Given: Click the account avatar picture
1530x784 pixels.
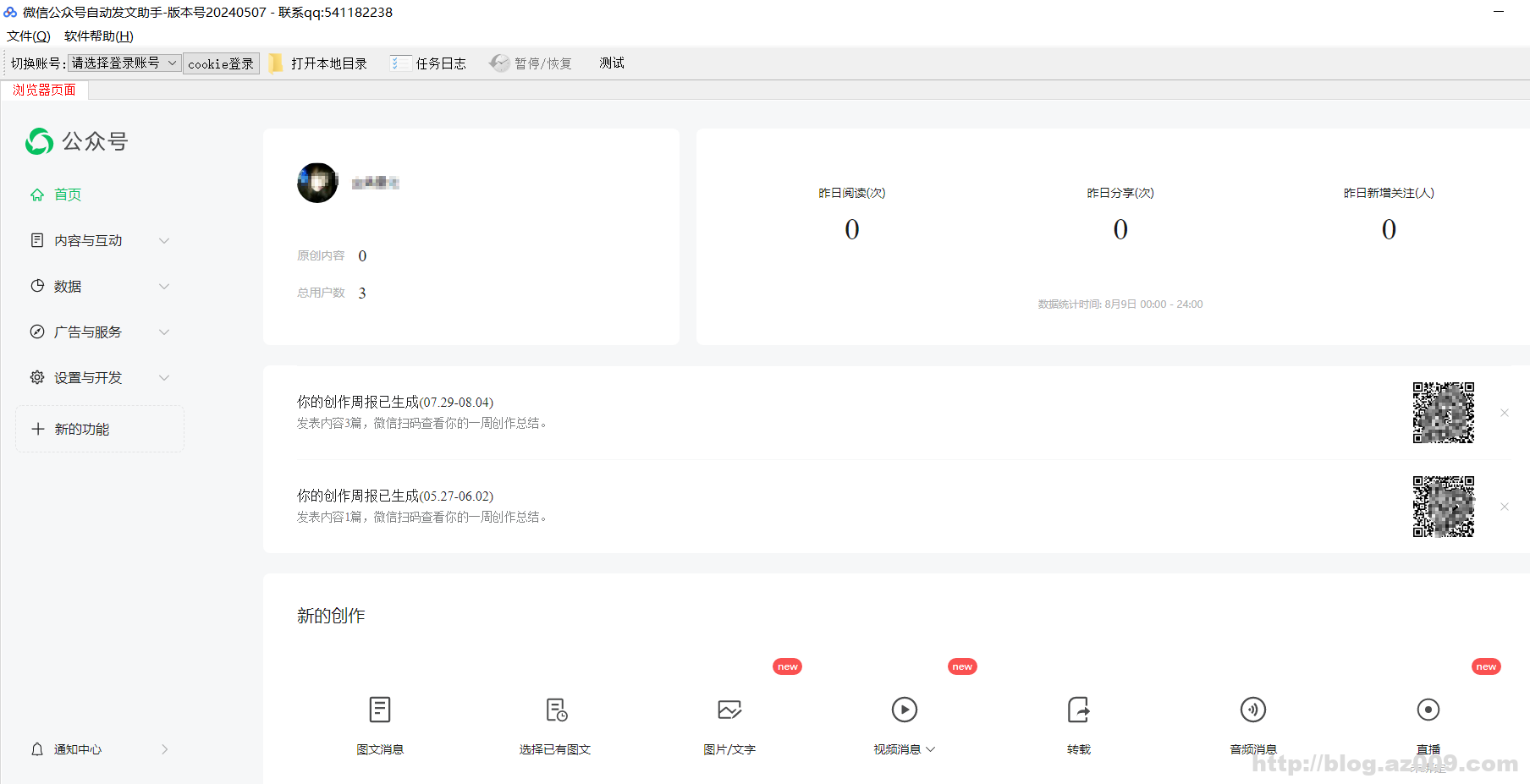Looking at the screenshot, I should tap(317, 183).
